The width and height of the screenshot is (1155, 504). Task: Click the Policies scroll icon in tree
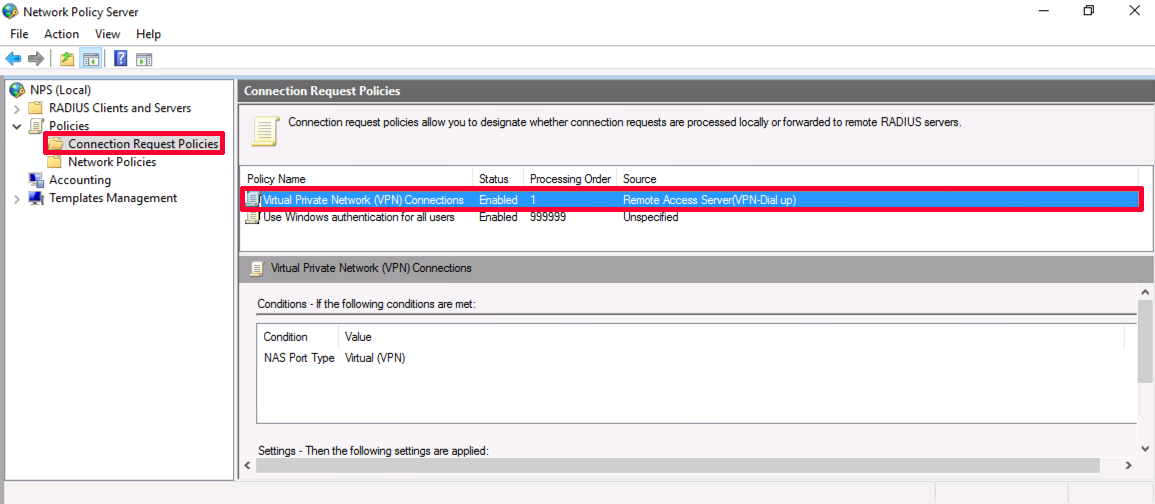35,126
